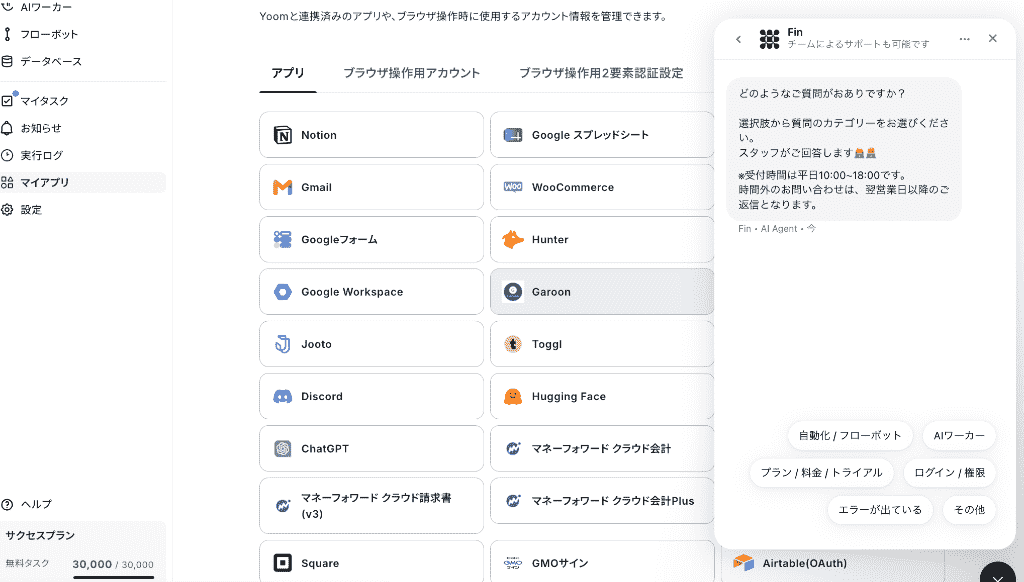
Task: Click the ヘルプ question mark icon
Action: coord(7,504)
